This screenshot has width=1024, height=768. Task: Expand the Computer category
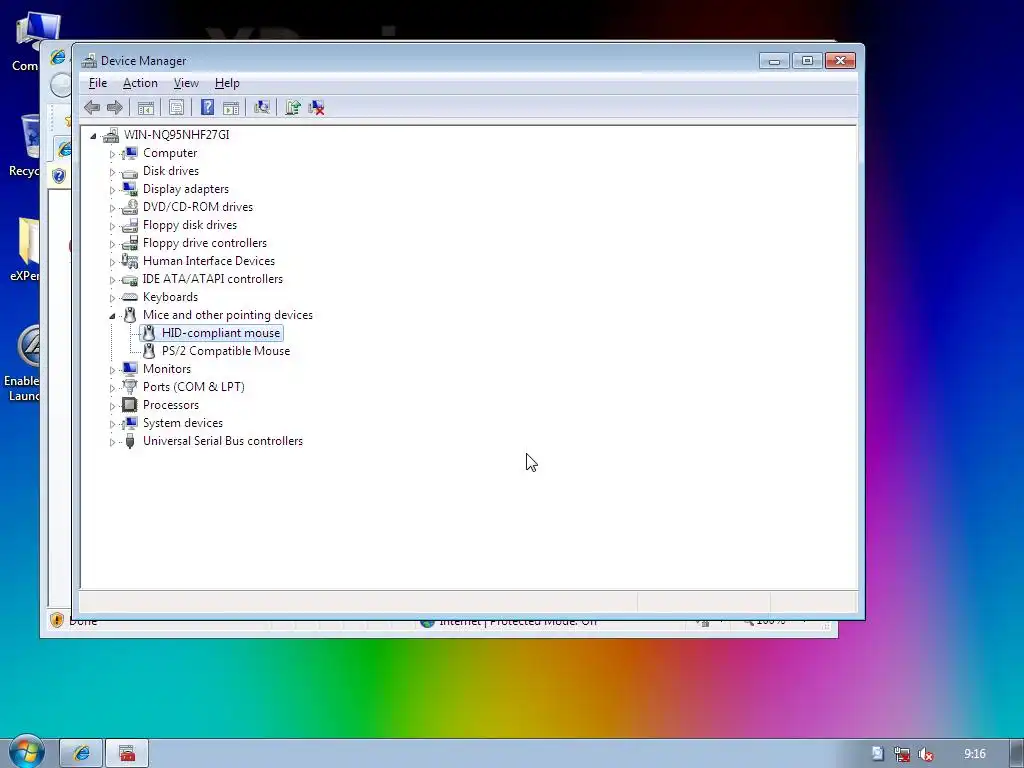112,154
